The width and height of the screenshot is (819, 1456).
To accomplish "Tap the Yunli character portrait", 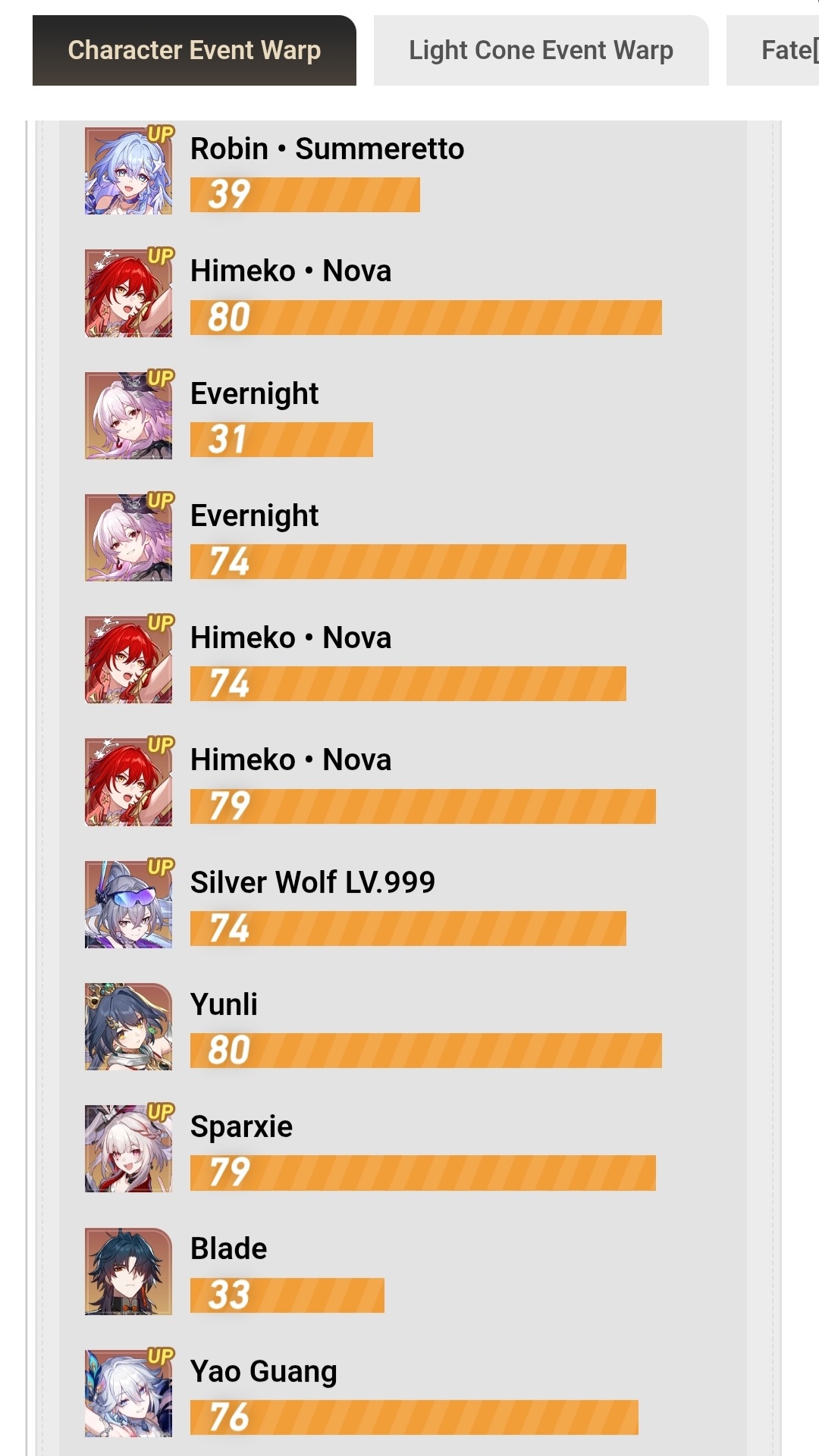I will 128,1026.
